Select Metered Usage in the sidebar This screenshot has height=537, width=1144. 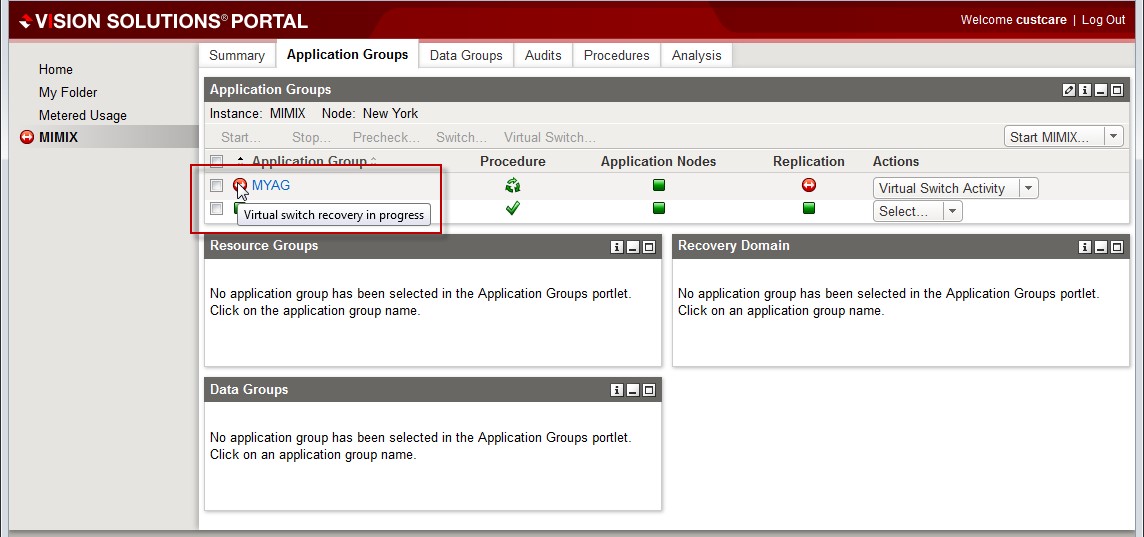point(82,115)
